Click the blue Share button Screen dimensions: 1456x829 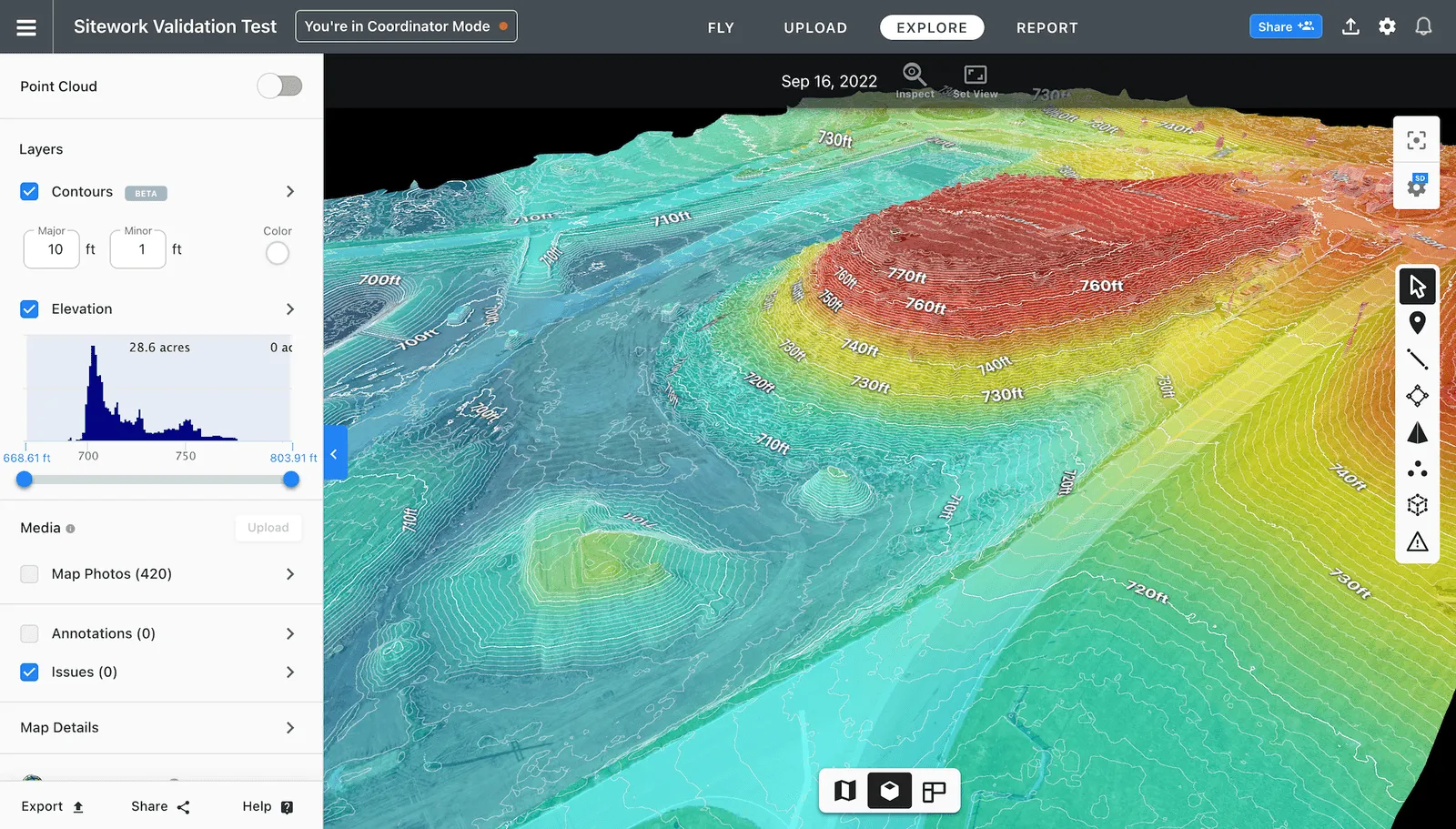1285,25
